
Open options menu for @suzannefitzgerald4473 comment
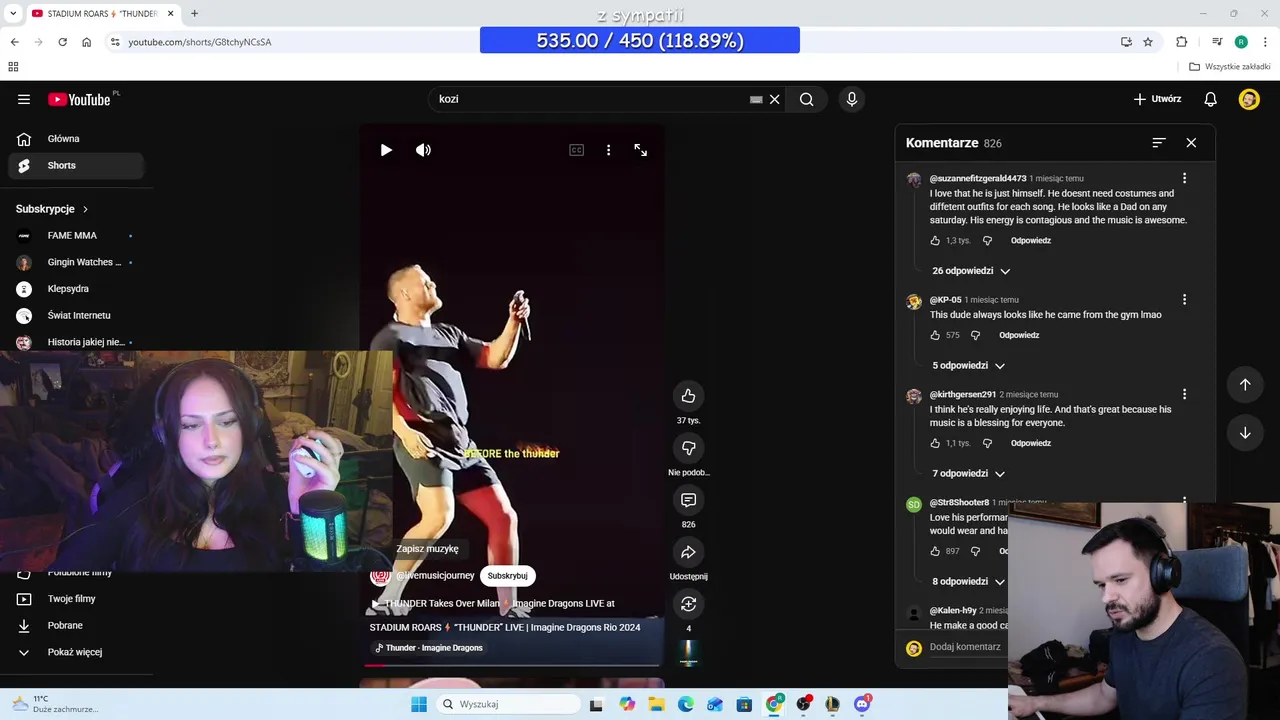(1184, 179)
